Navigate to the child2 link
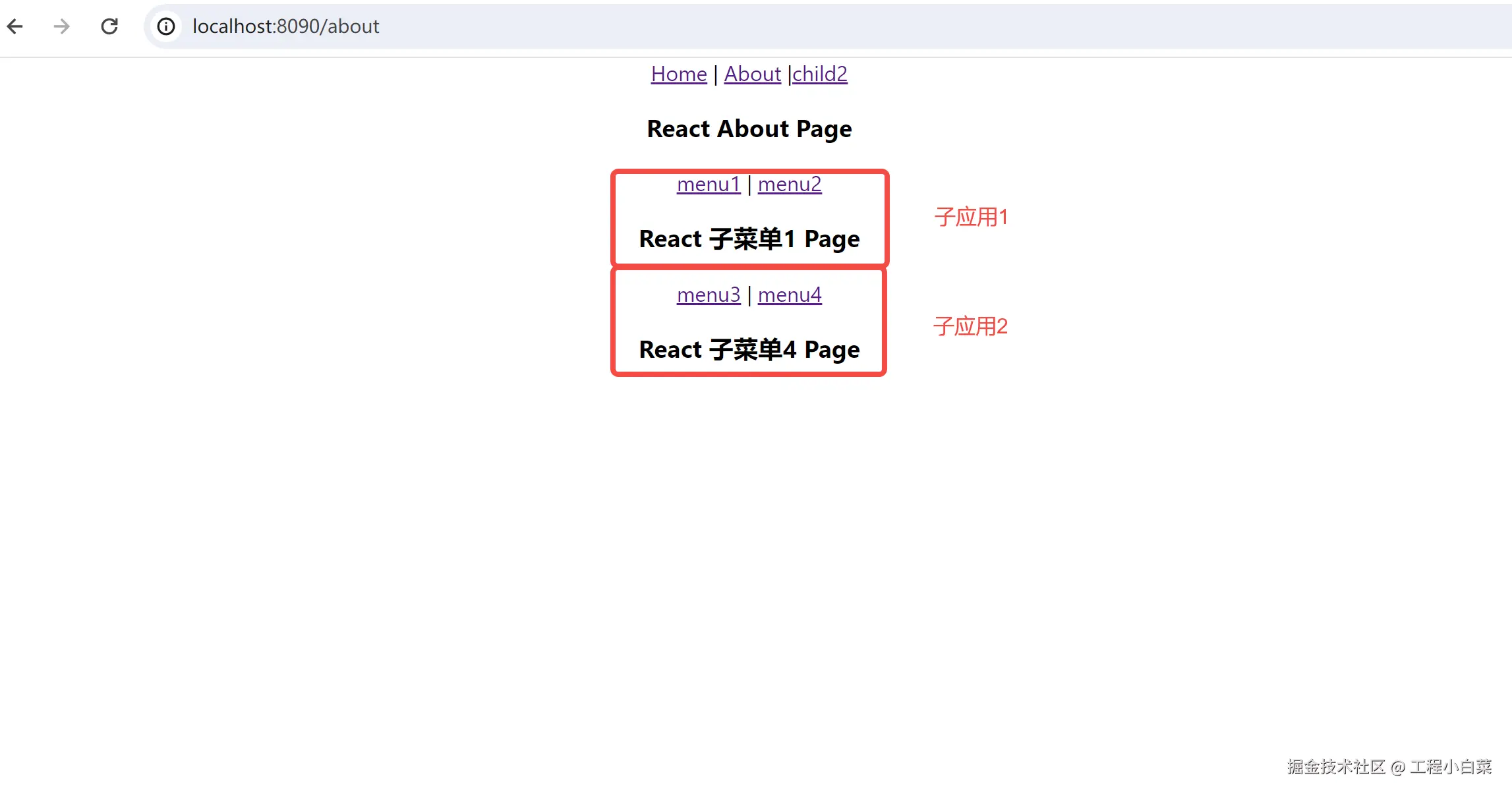 coord(819,74)
